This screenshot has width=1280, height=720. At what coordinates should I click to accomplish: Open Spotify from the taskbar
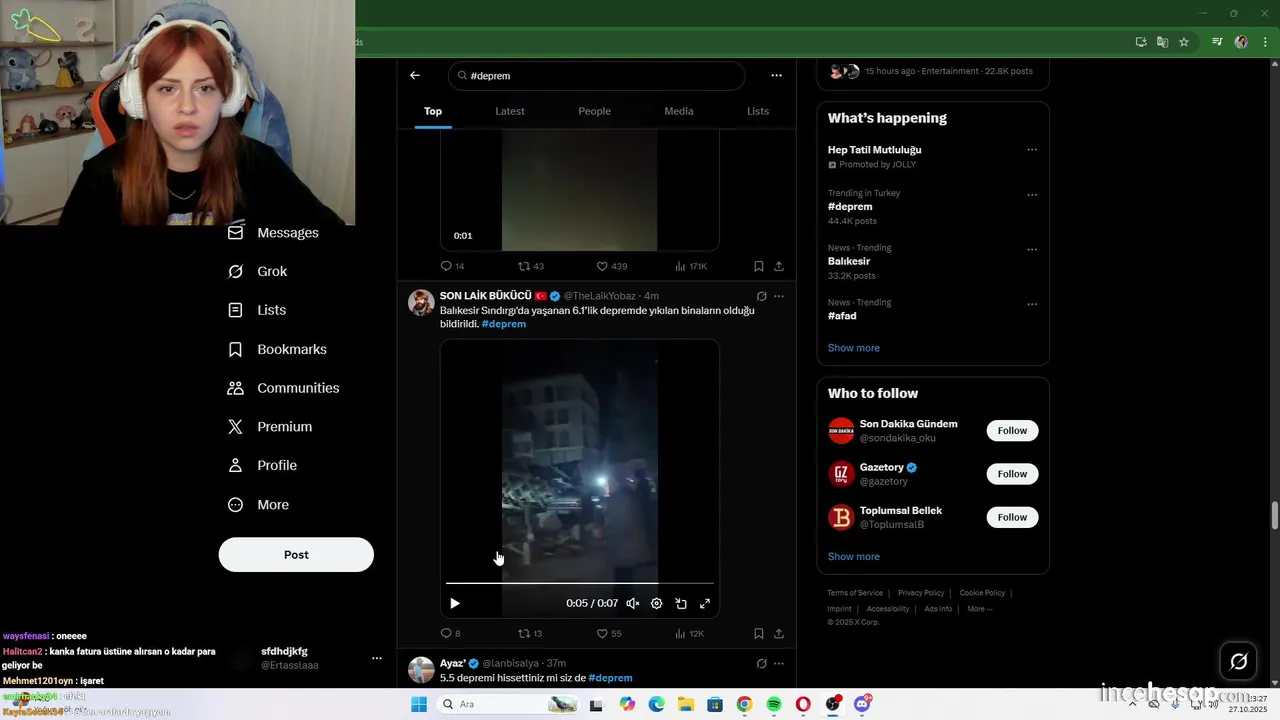[x=774, y=704]
